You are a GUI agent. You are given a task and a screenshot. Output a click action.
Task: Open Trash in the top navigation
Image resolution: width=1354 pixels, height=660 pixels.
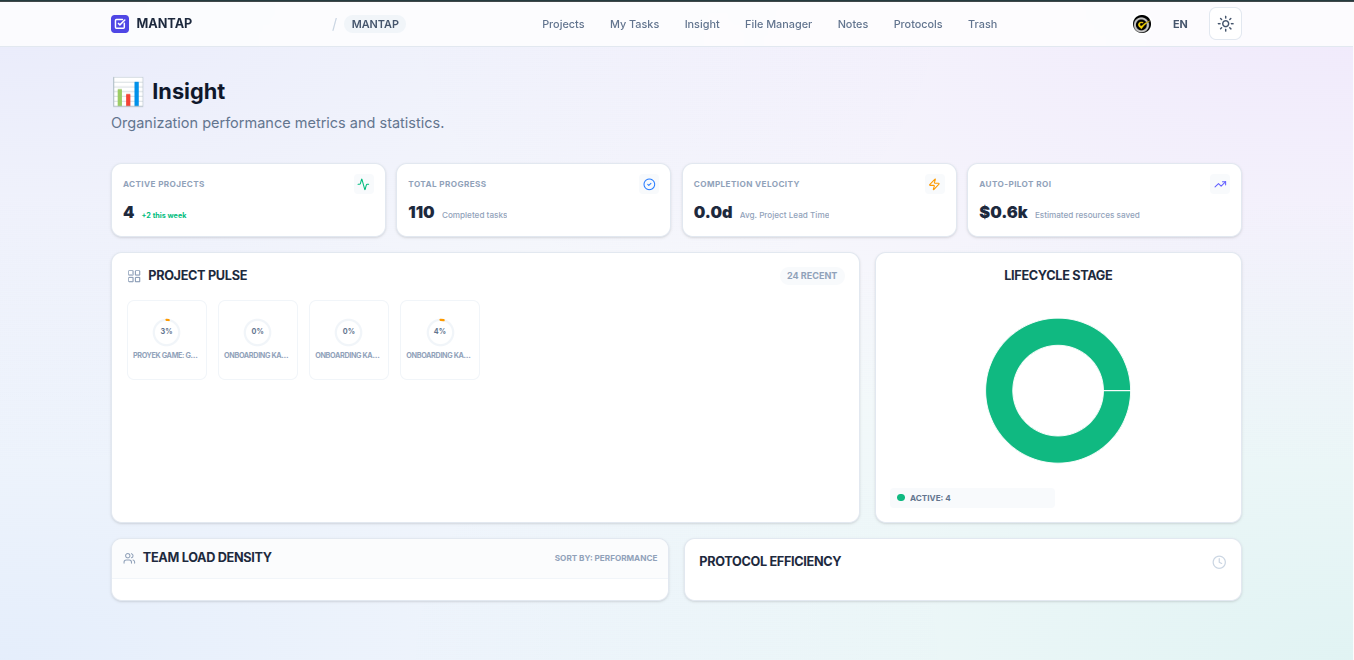[982, 24]
